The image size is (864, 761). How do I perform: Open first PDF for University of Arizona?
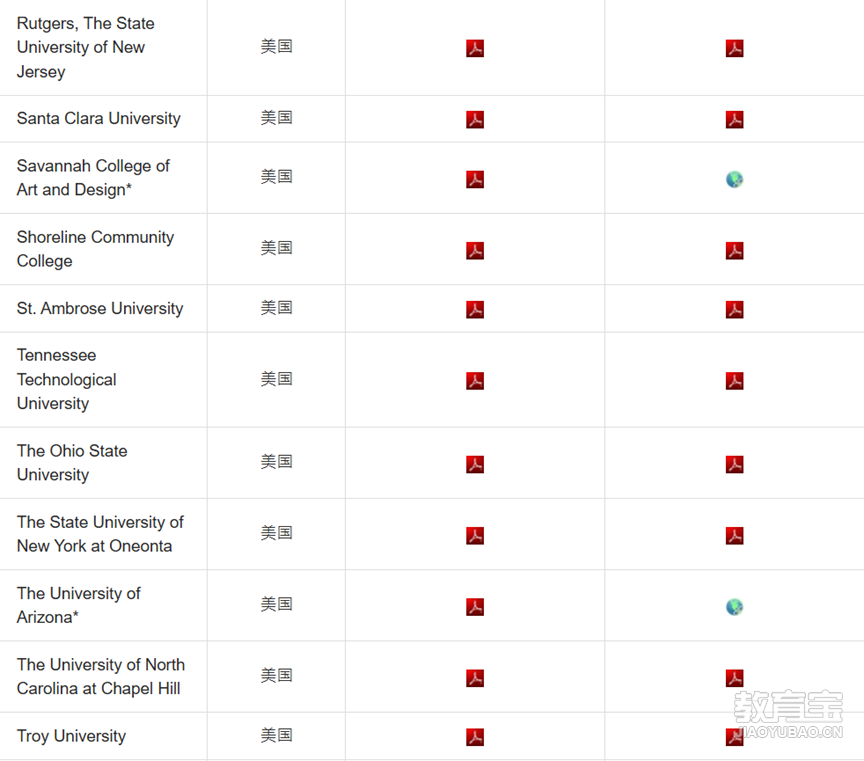(x=475, y=607)
